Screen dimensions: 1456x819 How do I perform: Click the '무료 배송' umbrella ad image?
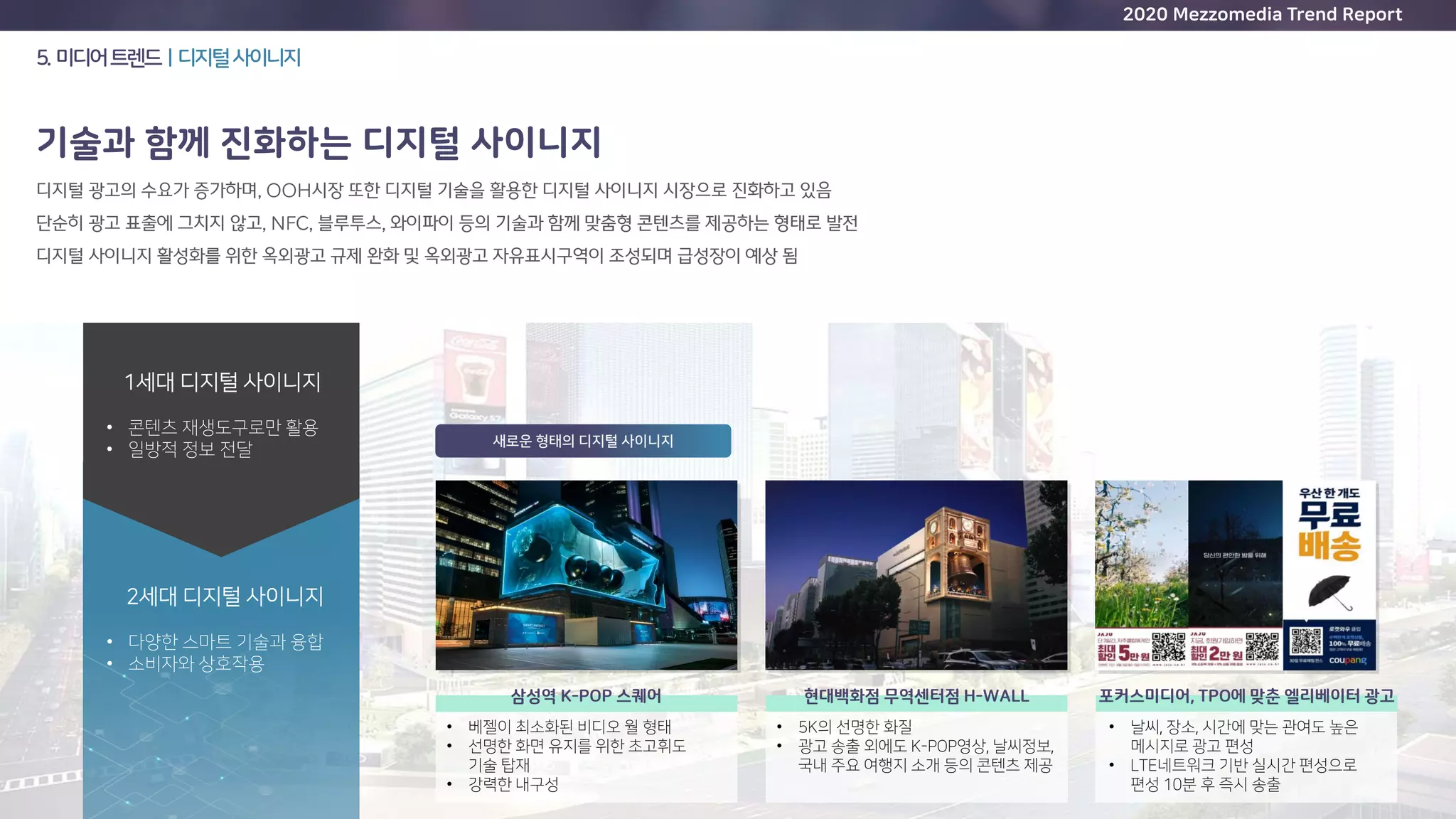(x=1329, y=575)
